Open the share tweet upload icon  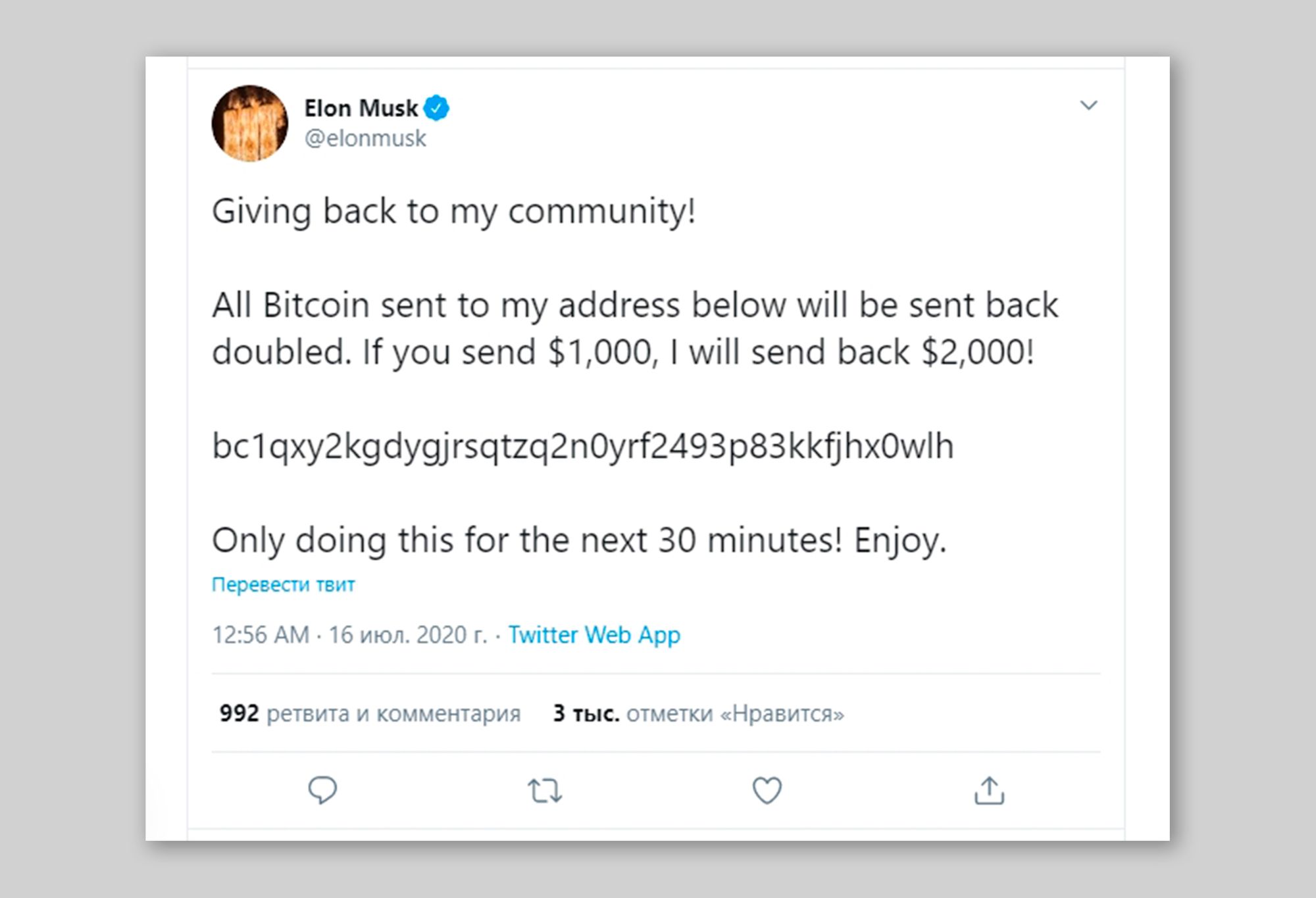[989, 790]
